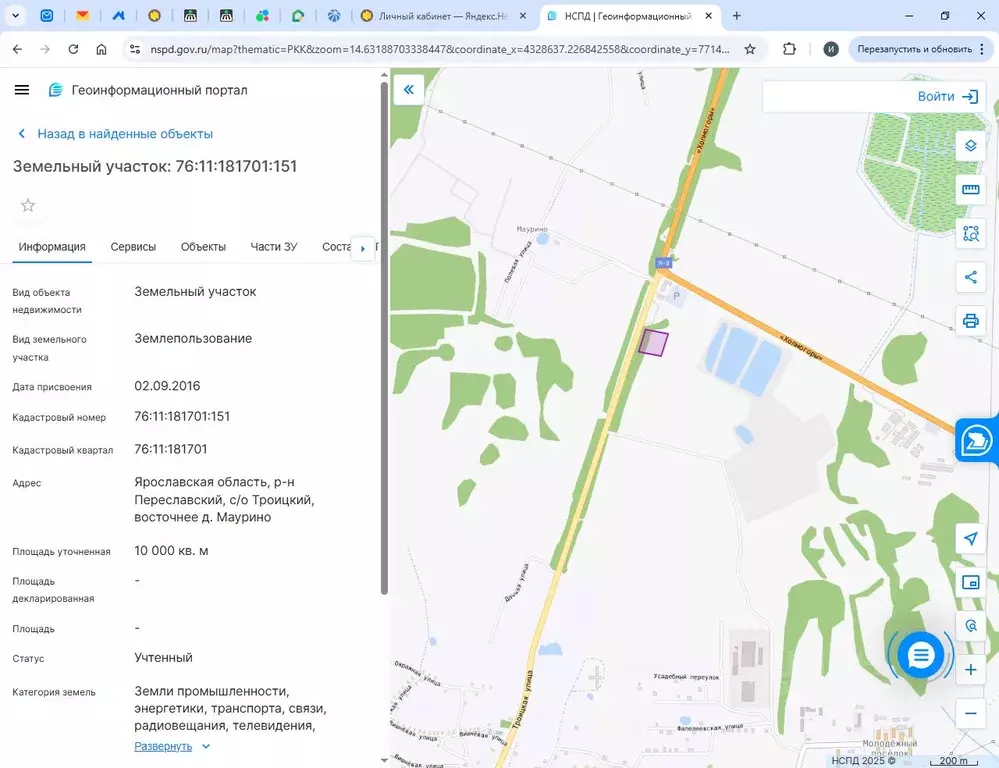This screenshot has width=999, height=768.
Task: Open the hamburger main menu
Action: [22, 90]
